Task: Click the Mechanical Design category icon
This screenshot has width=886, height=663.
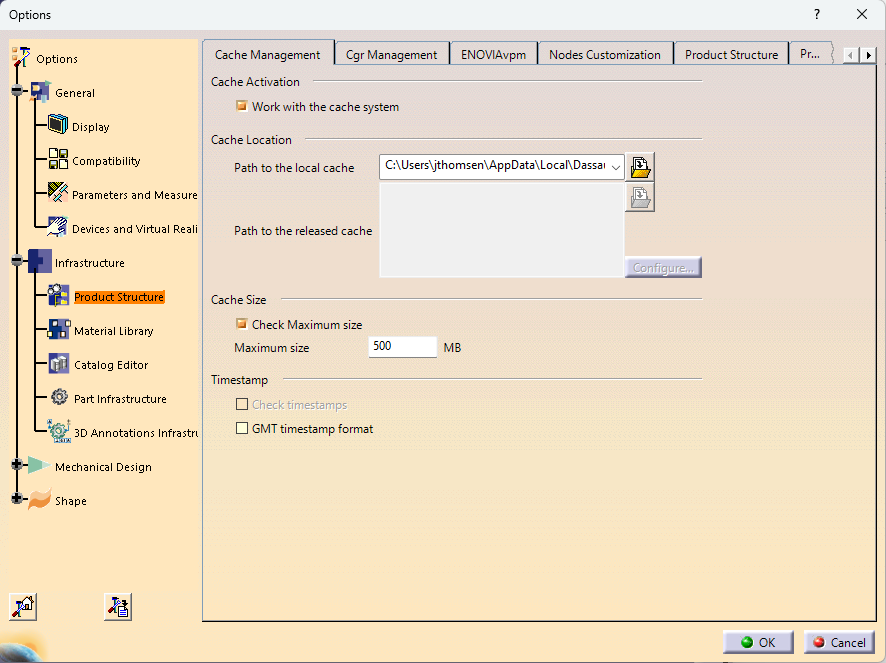Action: click(38, 465)
